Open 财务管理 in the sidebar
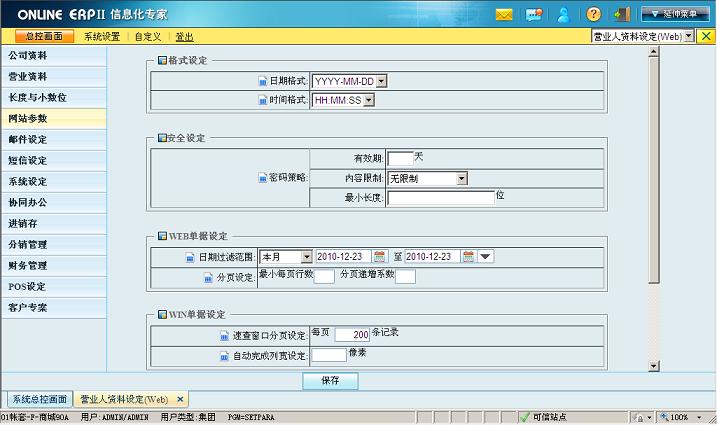The height and width of the screenshot is (425, 717). pyautogui.click(x=28, y=265)
